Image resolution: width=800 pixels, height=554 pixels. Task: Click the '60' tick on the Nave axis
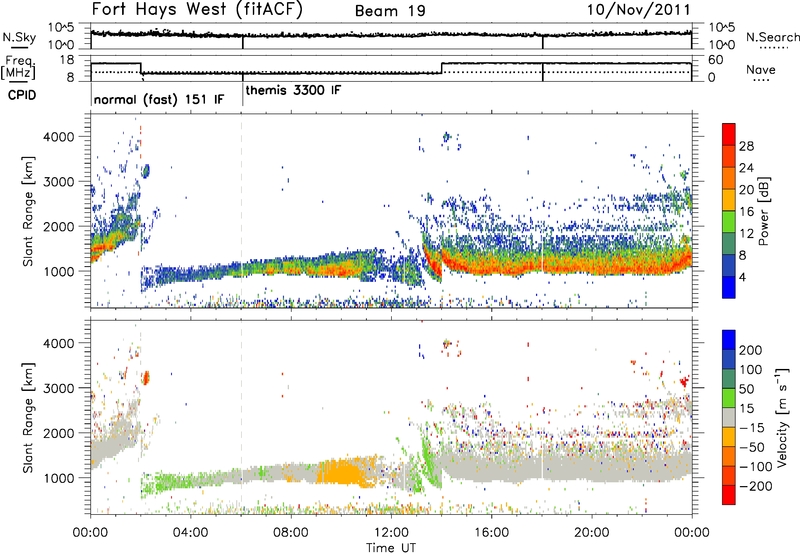tap(716, 60)
